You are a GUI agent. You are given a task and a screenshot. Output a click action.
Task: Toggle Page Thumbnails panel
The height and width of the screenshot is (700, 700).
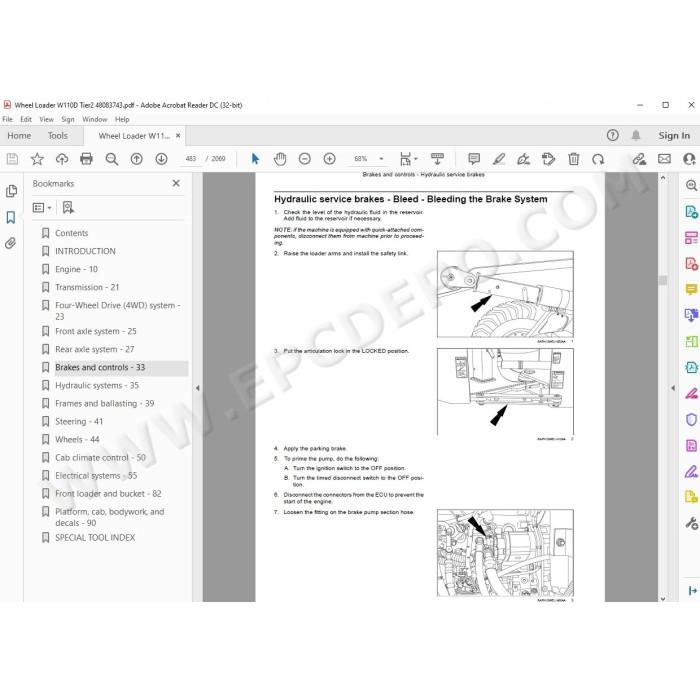[x=11, y=191]
